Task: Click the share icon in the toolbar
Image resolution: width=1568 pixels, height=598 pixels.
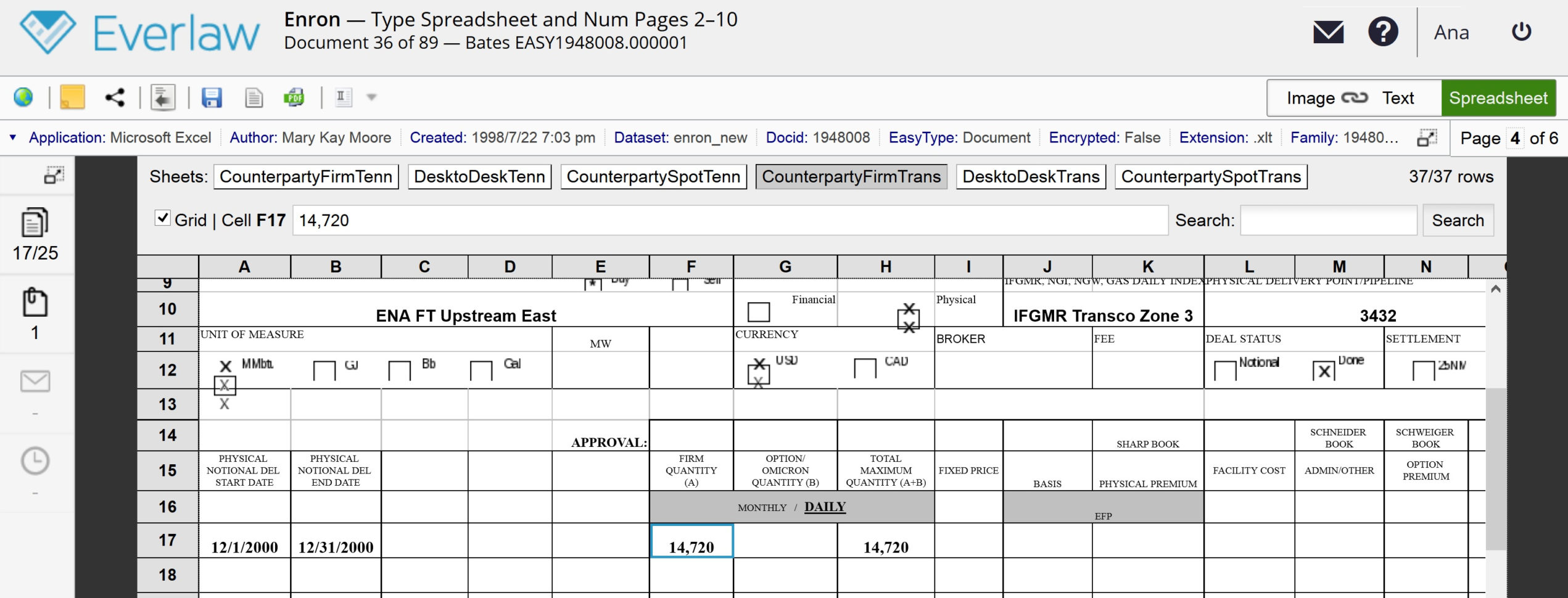Action: pyautogui.click(x=115, y=97)
